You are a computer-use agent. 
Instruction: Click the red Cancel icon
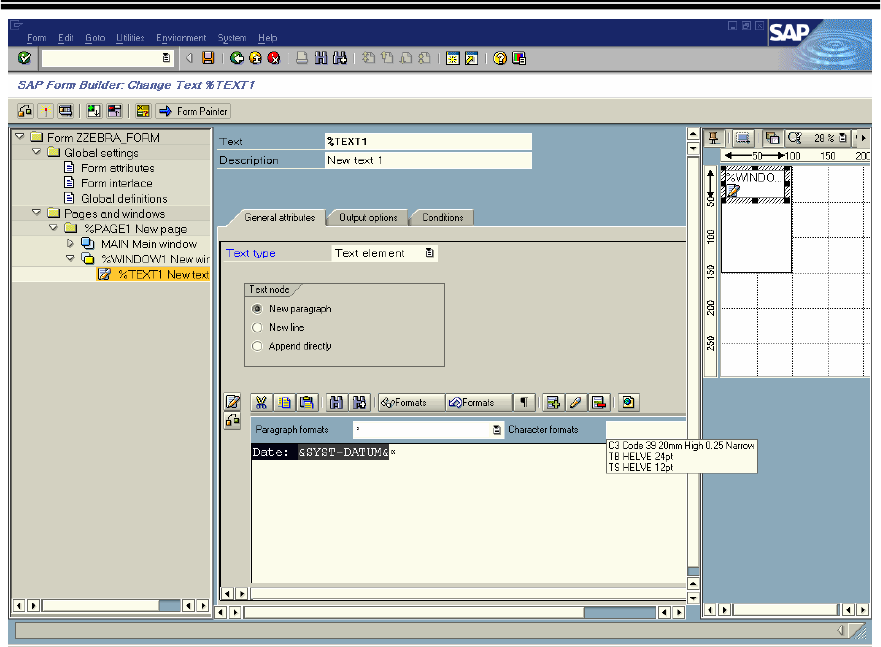274,58
